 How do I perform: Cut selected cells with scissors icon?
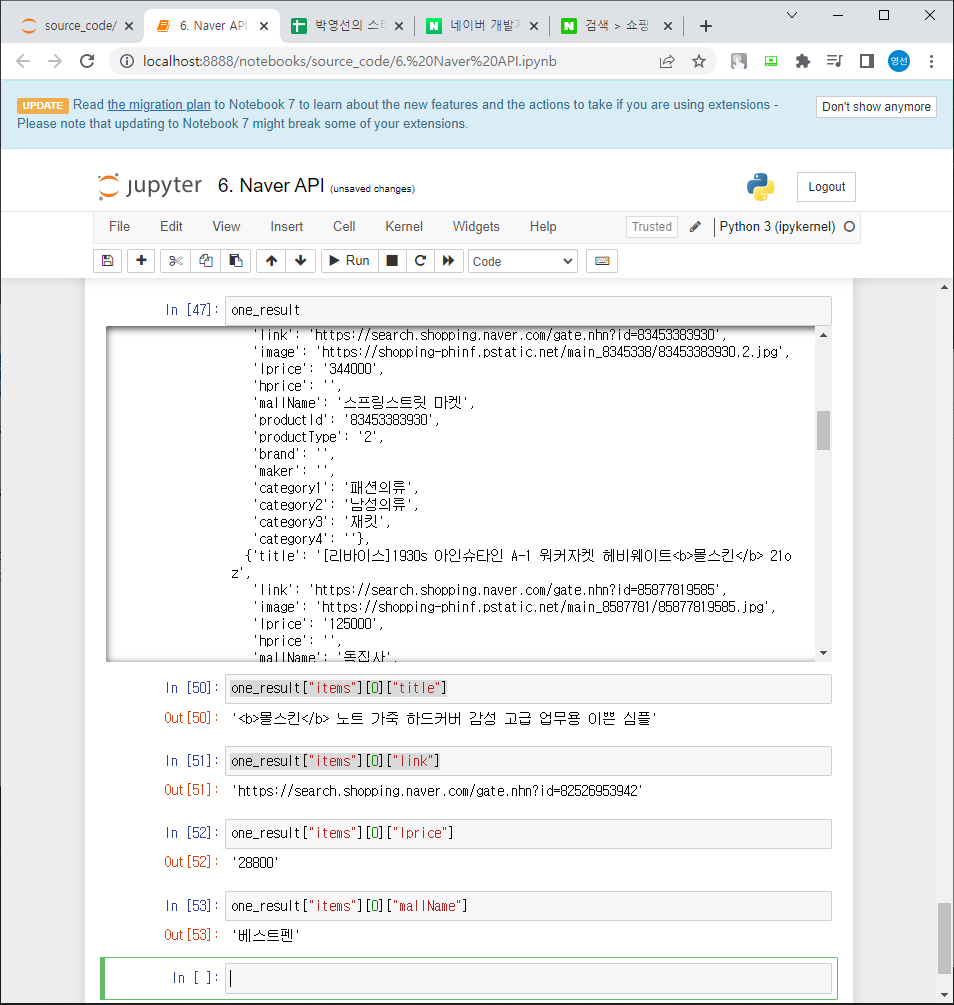point(176,261)
